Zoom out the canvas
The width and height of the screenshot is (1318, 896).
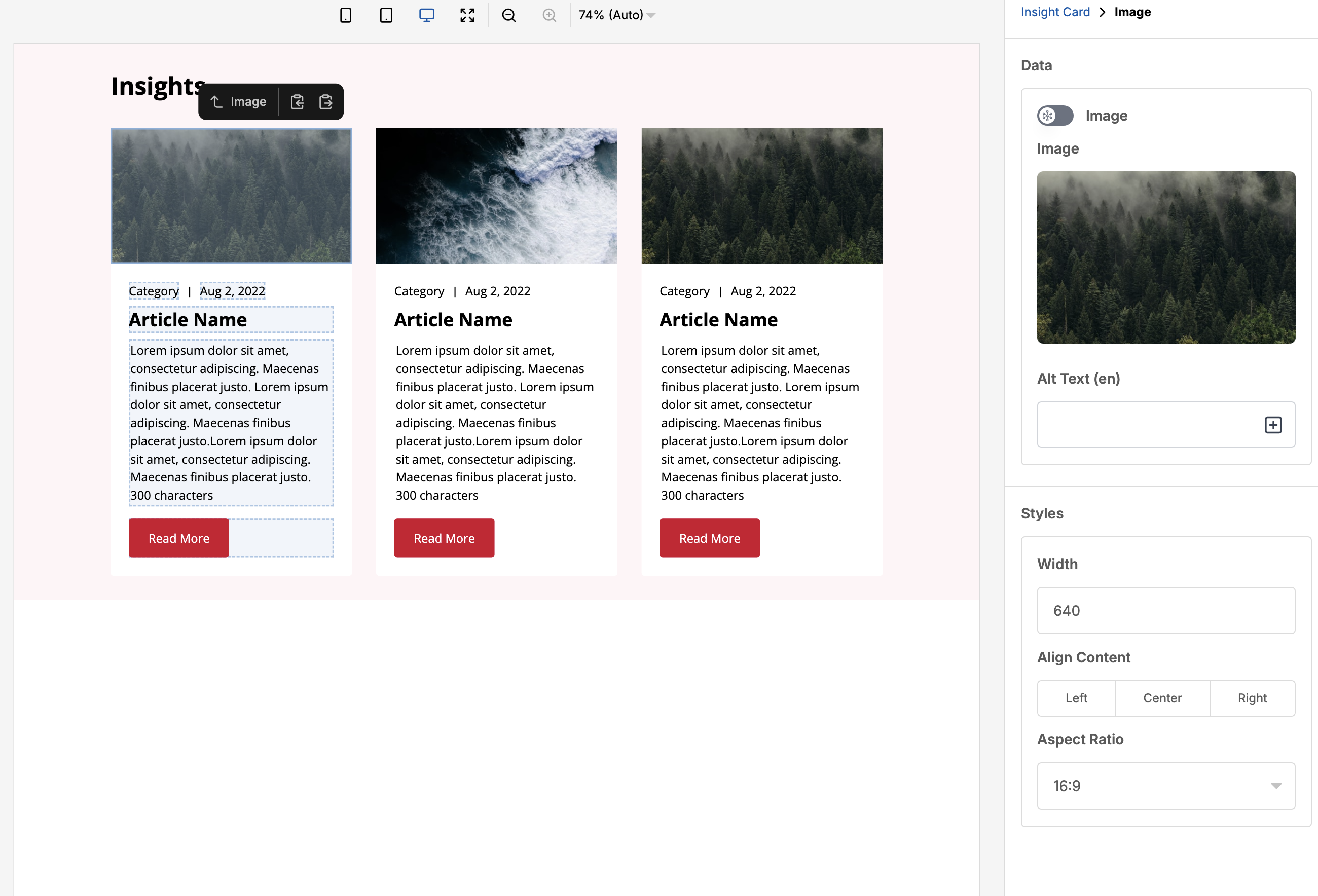pyautogui.click(x=509, y=15)
